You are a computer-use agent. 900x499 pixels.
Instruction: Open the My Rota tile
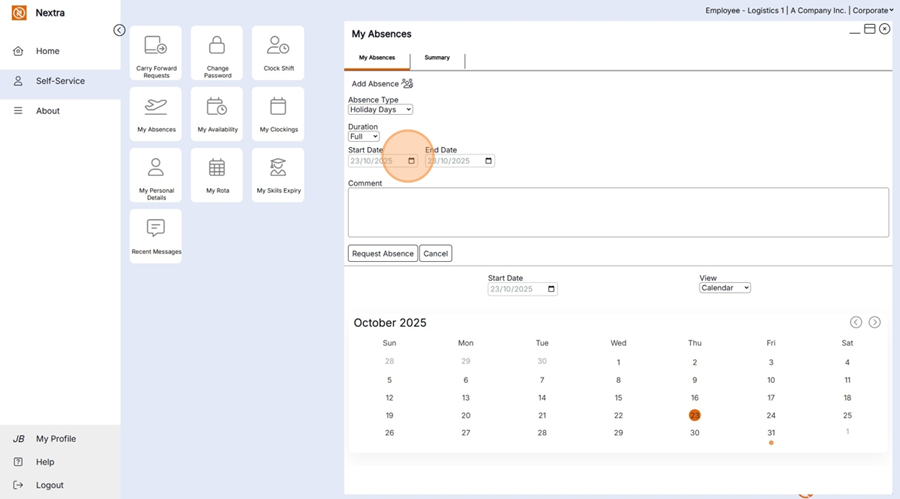pyautogui.click(x=217, y=175)
